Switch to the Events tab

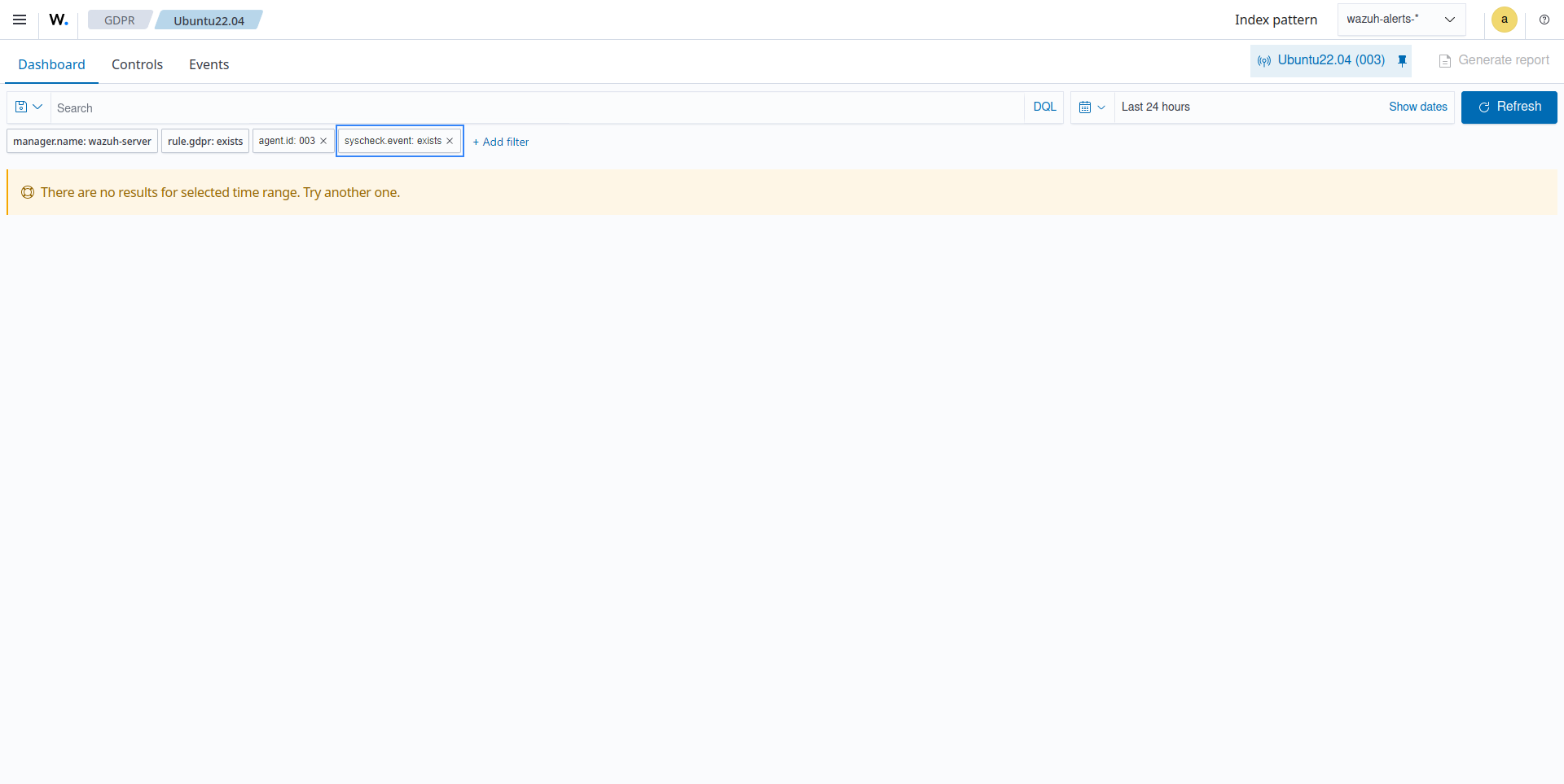[209, 64]
